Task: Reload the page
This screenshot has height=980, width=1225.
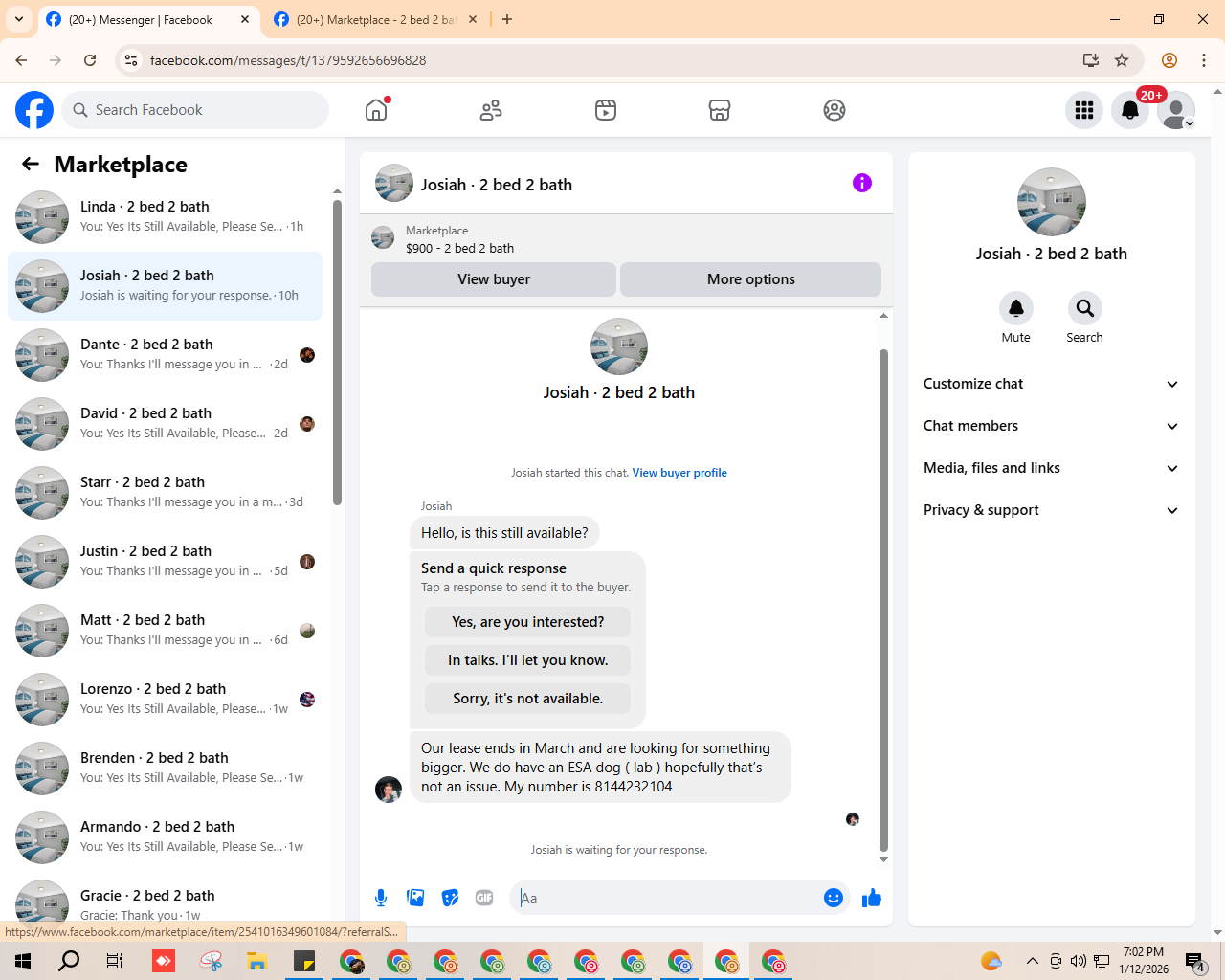Action: click(x=90, y=60)
